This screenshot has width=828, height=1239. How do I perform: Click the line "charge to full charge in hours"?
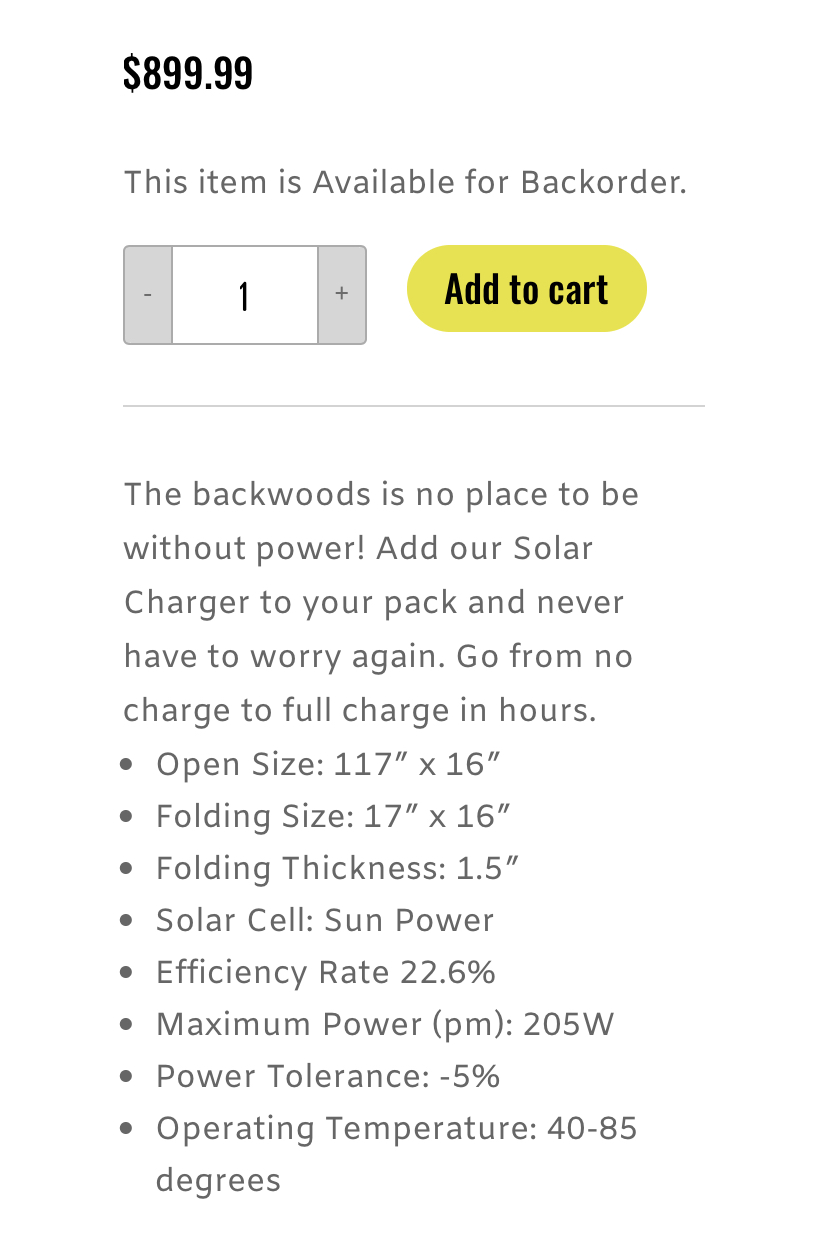[360, 711]
